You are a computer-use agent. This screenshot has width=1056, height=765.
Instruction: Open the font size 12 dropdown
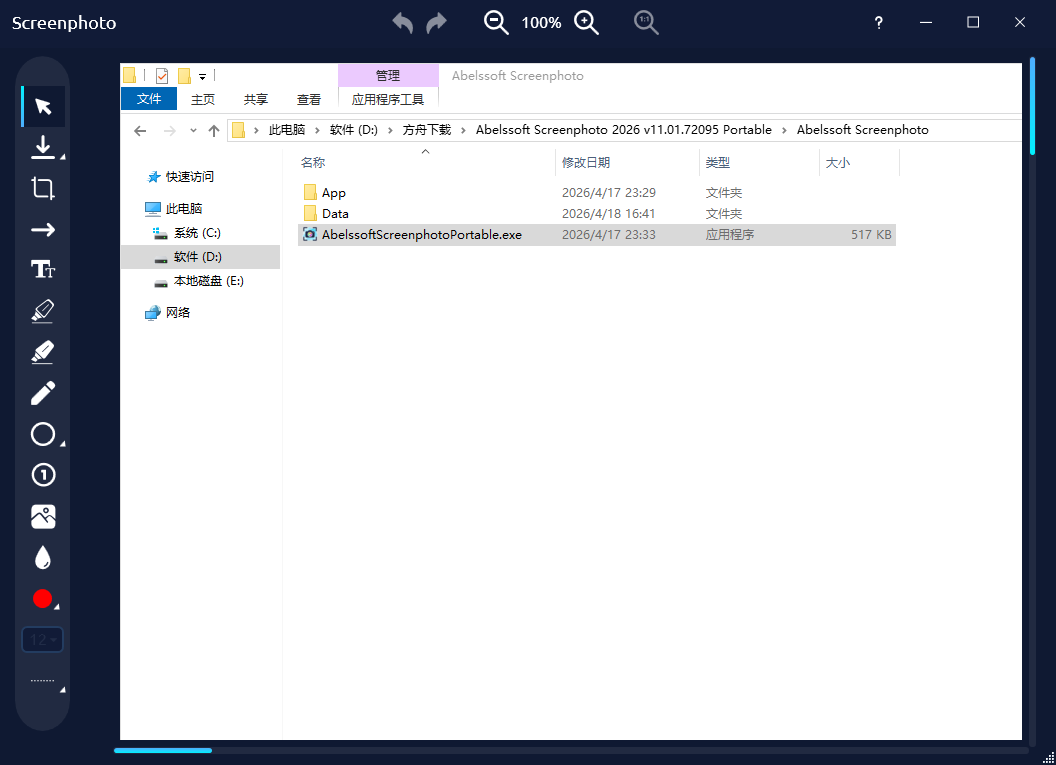coord(42,639)
